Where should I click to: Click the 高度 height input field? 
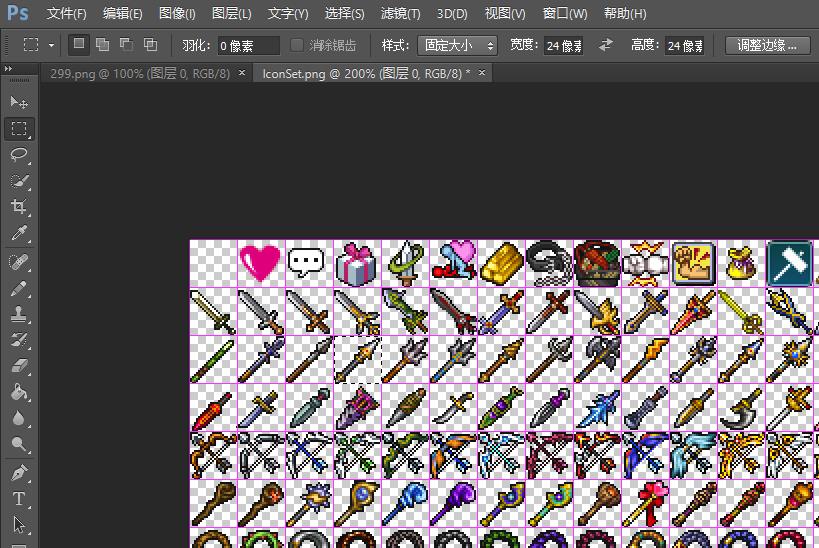(684, 46)
